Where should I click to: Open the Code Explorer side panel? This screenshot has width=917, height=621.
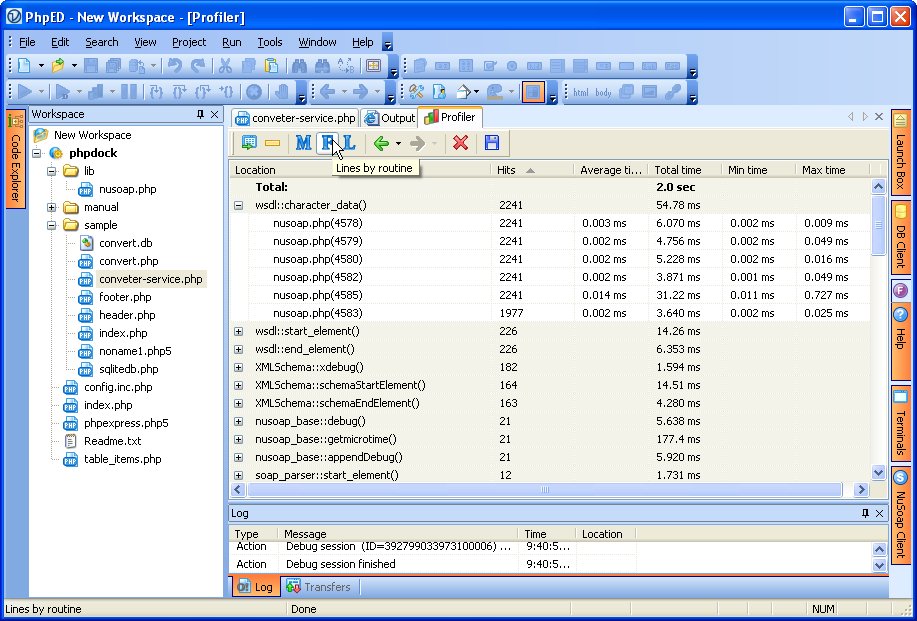15,158
